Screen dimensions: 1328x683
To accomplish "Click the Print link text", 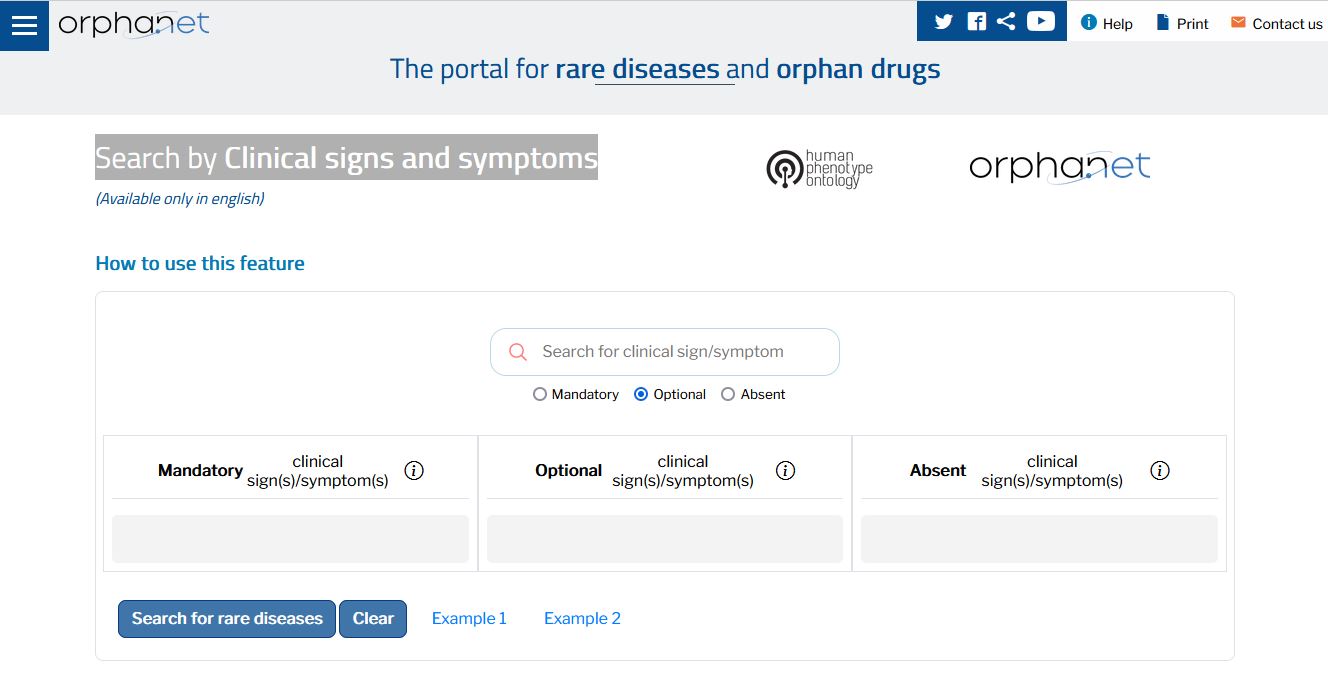I will click(1192, 24).
